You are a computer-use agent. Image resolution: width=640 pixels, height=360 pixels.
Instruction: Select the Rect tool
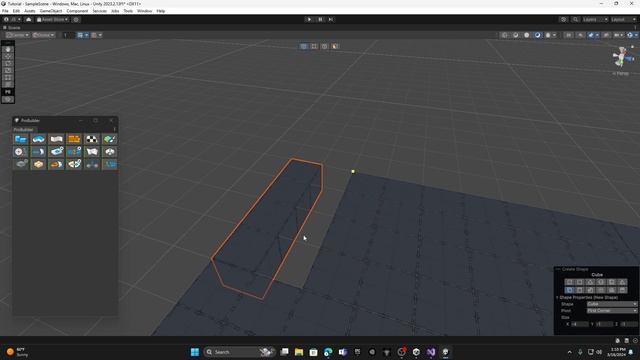pos(8,77)
